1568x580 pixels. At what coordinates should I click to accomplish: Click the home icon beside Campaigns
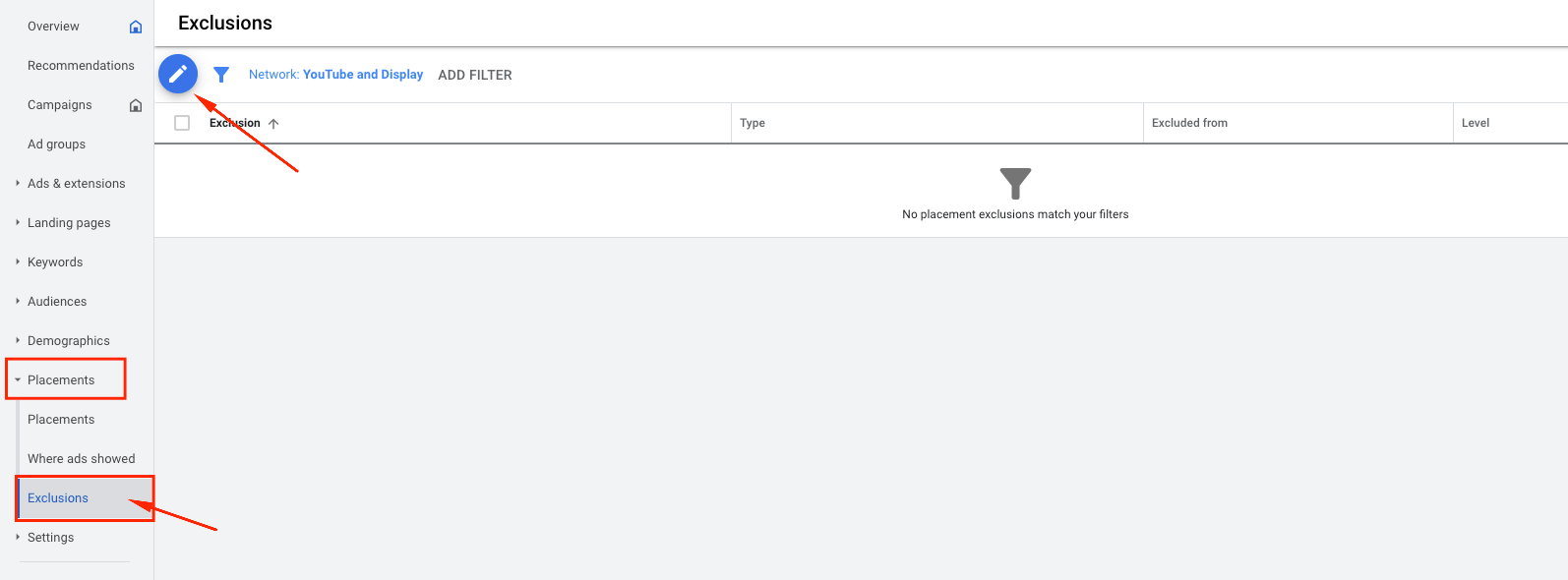click(136, 105)
